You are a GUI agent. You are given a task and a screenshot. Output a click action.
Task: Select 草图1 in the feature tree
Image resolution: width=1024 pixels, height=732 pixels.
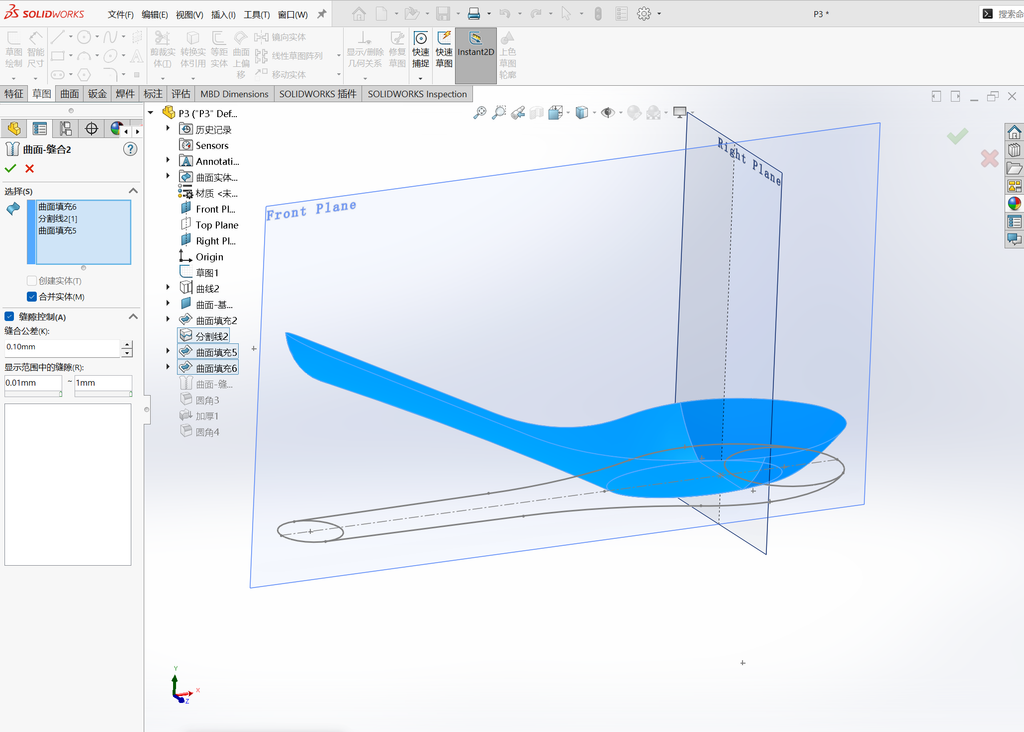(207, 272)
